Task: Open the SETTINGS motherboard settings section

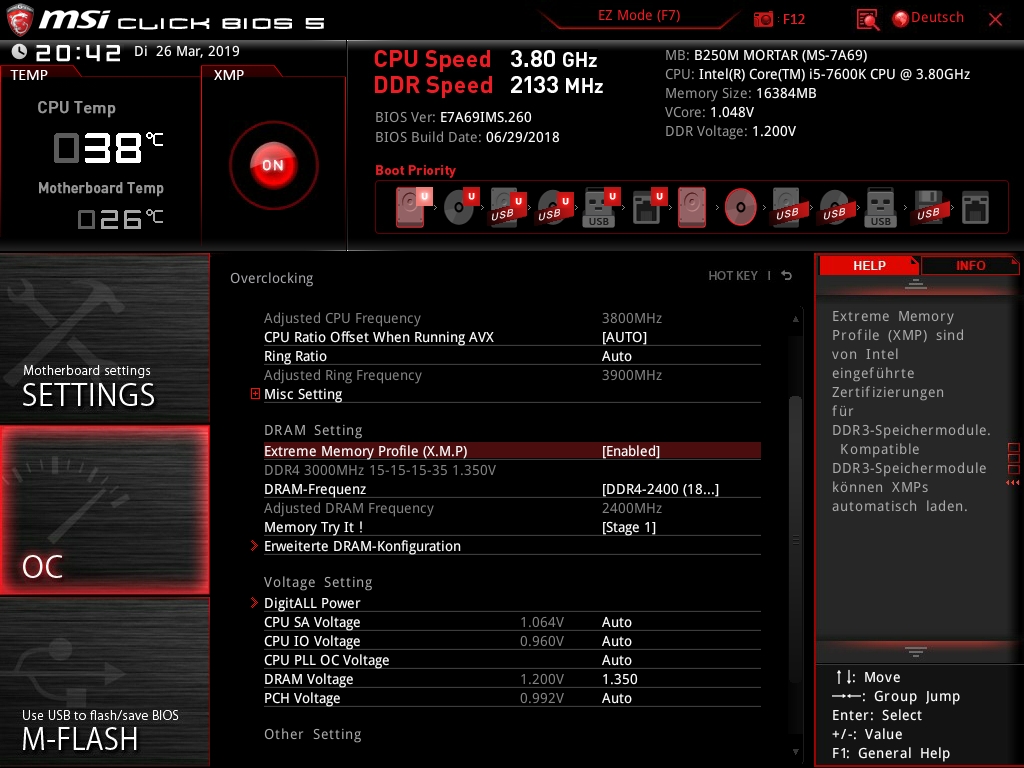Action: (x=104, y=338)
